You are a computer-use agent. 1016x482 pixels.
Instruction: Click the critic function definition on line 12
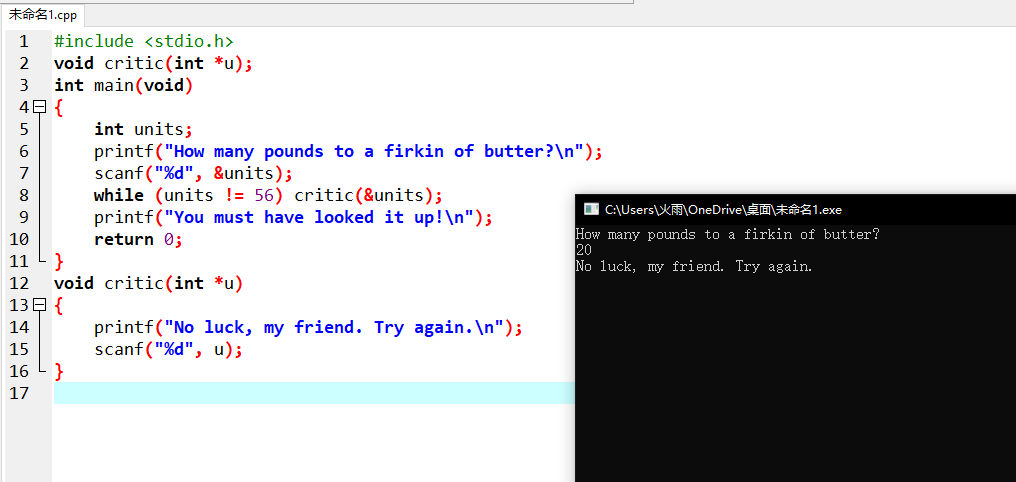(x=148, y=283)
